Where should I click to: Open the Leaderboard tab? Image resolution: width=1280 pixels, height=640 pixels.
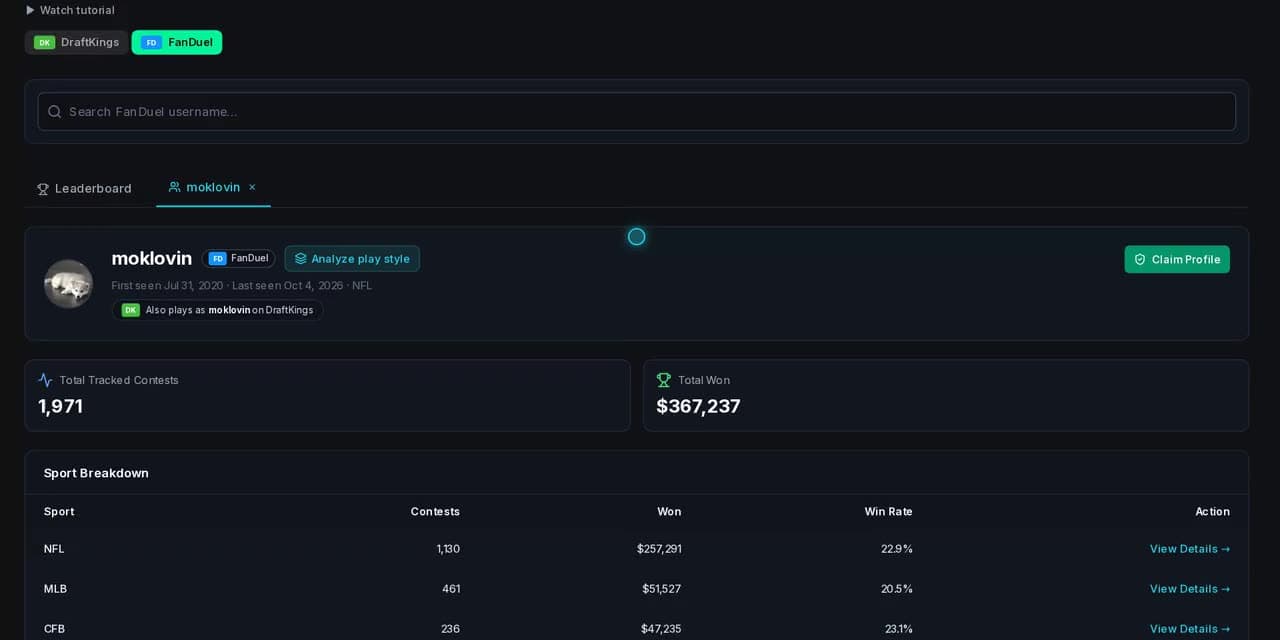84,188
